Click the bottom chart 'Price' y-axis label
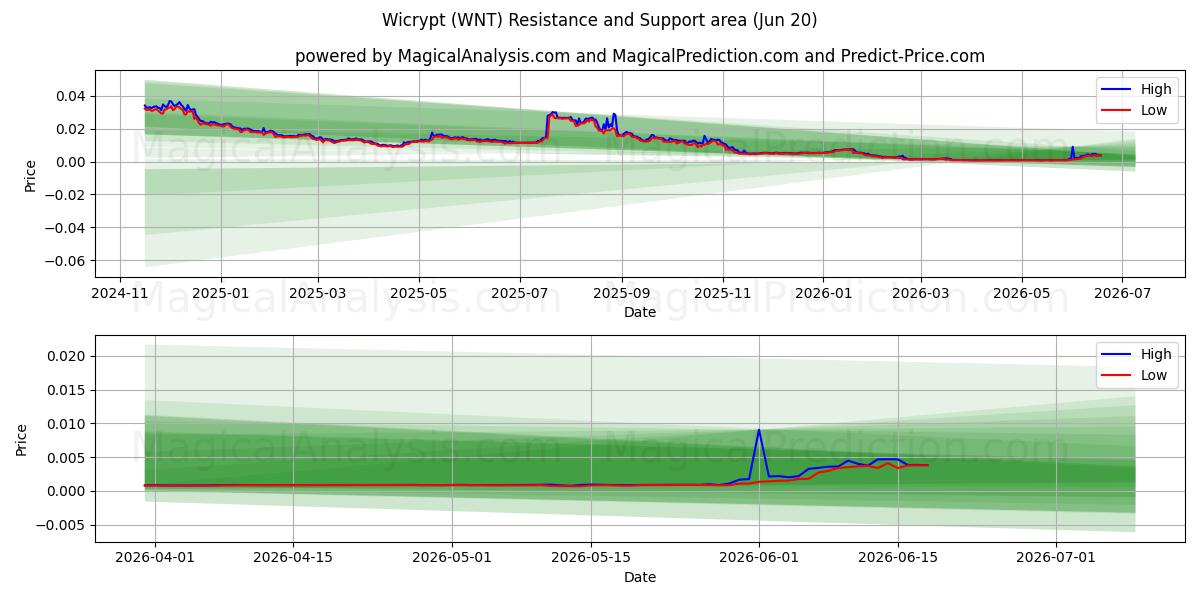 click(22, 439)
